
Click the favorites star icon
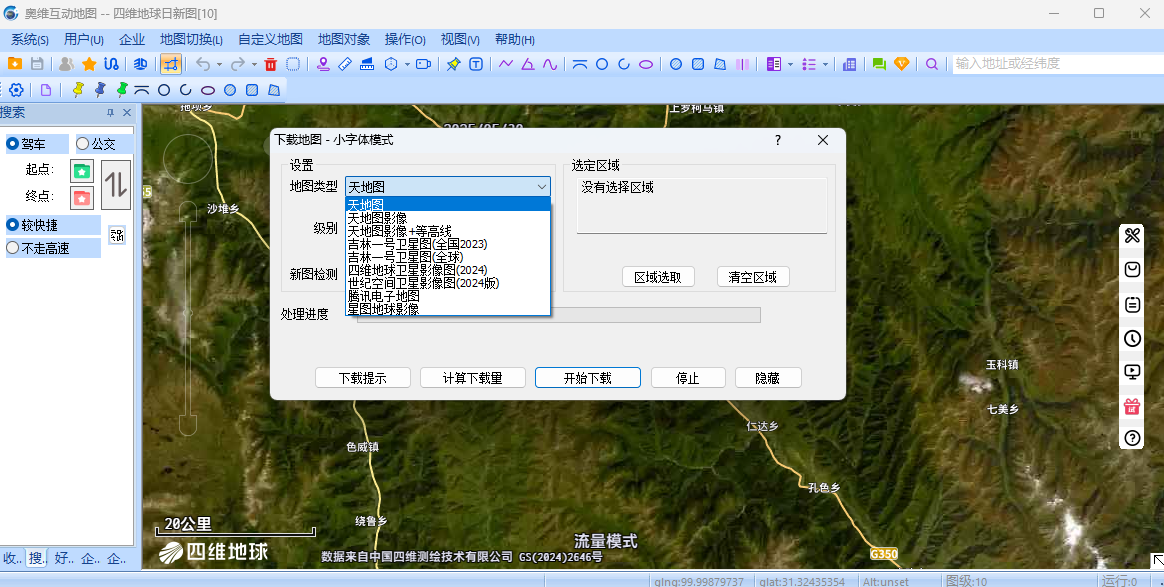pos(88,63)
